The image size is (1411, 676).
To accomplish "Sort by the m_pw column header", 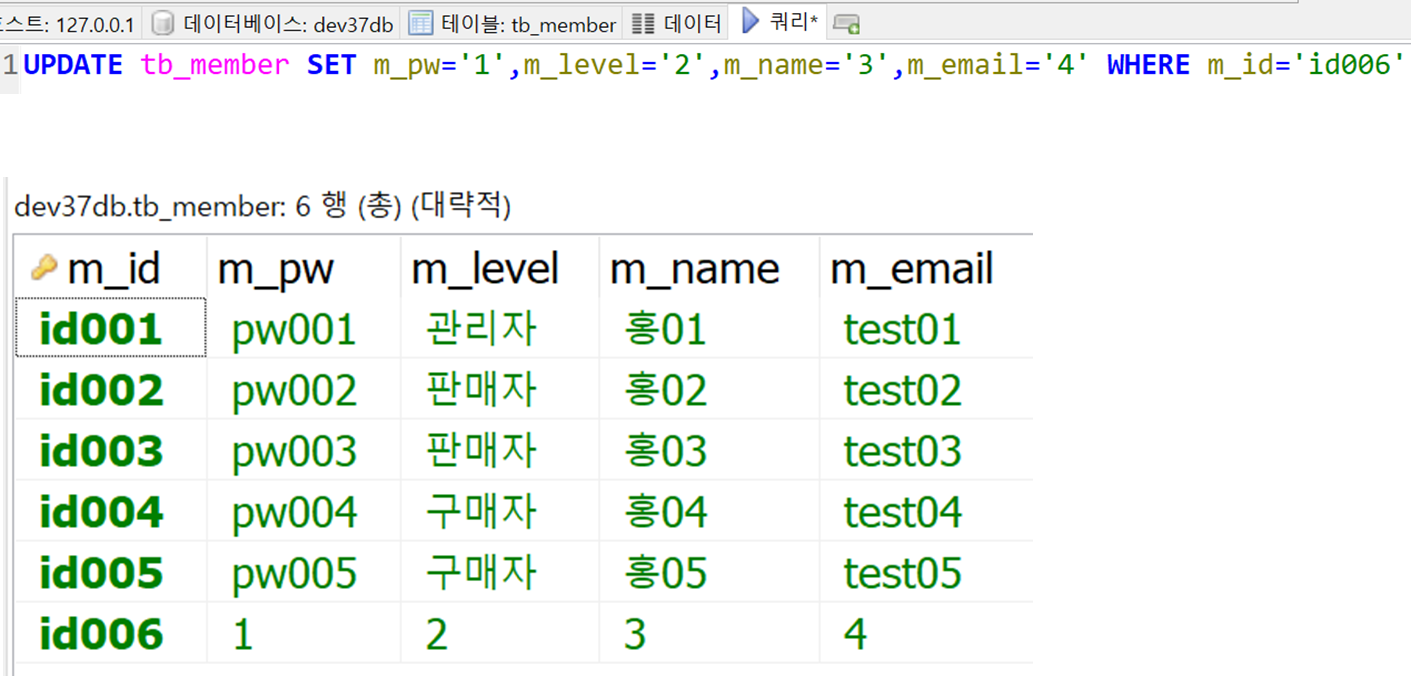I will click(303, 268).
